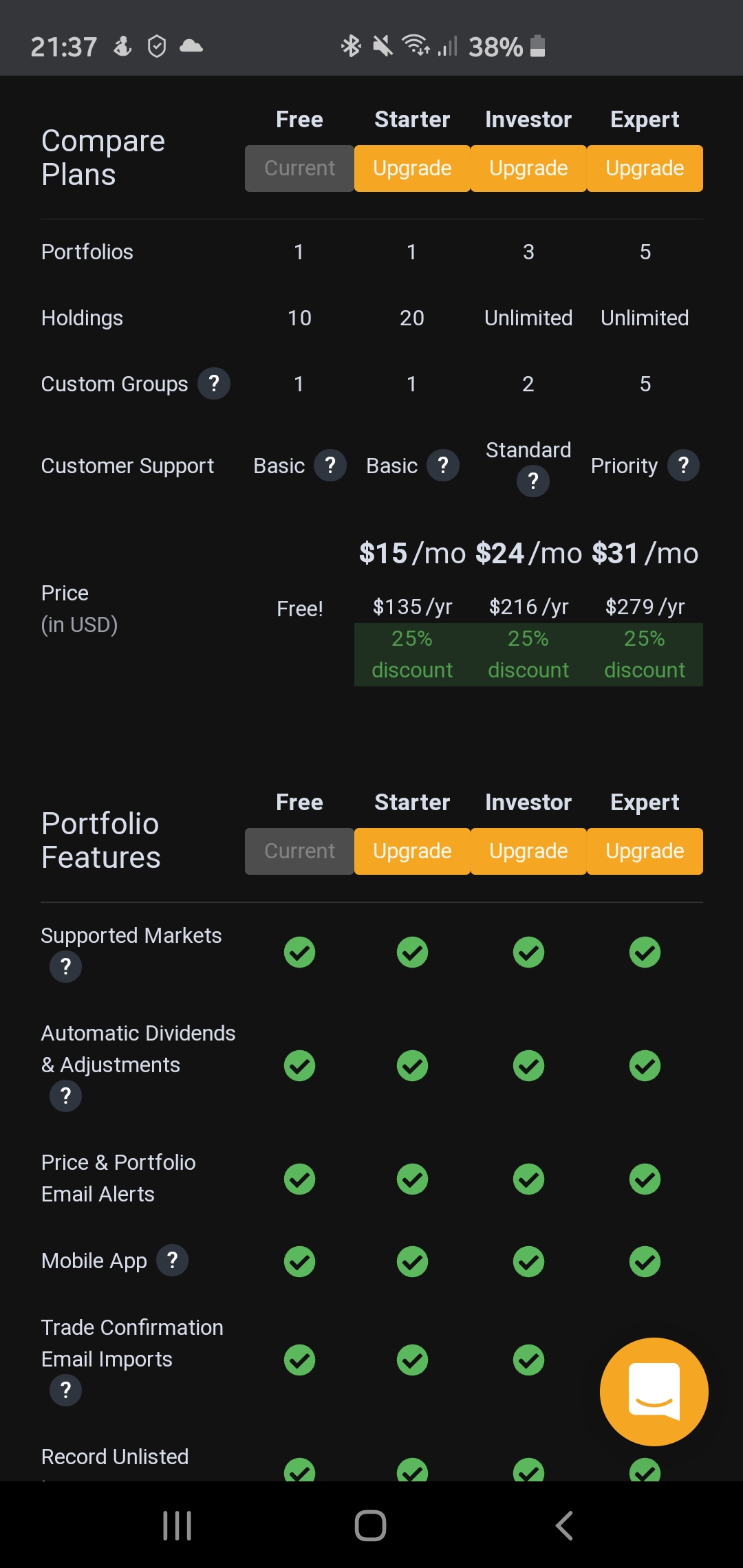Upgrade to Starter in Portfolio Features
Screen dimensions: 743x1568
pyautogui.click(x=412, y=851)
